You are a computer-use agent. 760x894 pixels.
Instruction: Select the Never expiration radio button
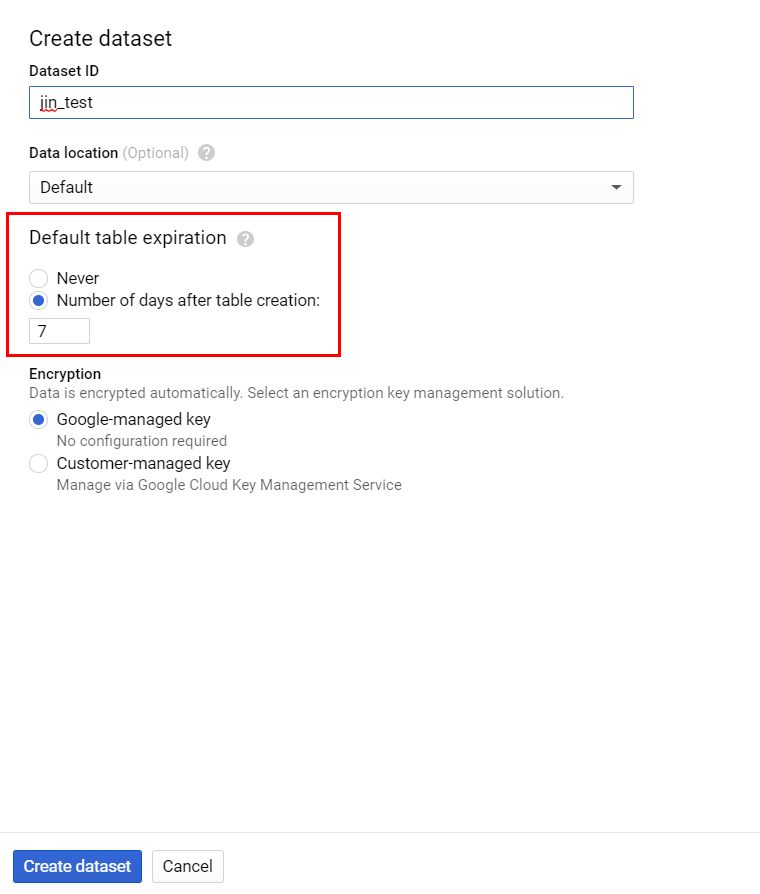(37, 278)
